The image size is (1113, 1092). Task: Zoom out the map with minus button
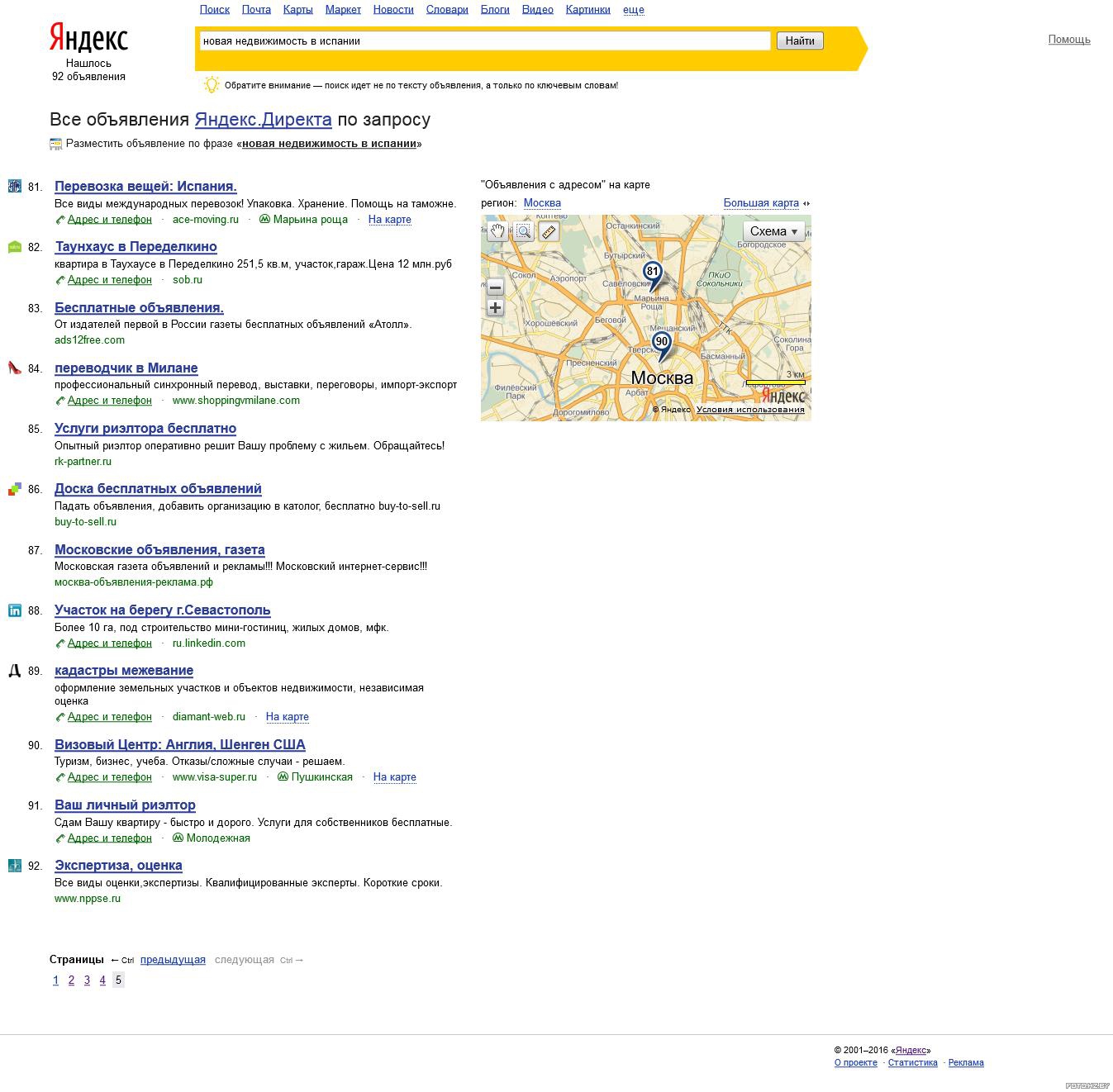(x=495, y=287)
